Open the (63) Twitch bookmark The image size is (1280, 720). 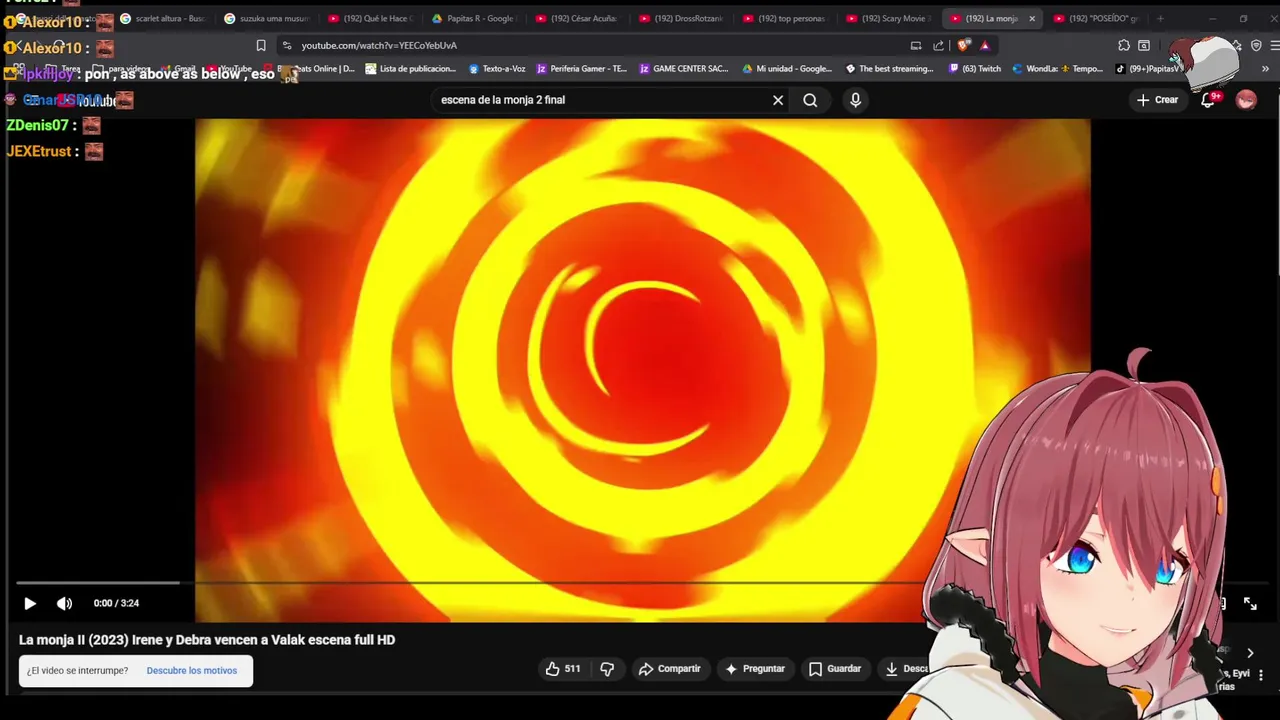(974, 69)
